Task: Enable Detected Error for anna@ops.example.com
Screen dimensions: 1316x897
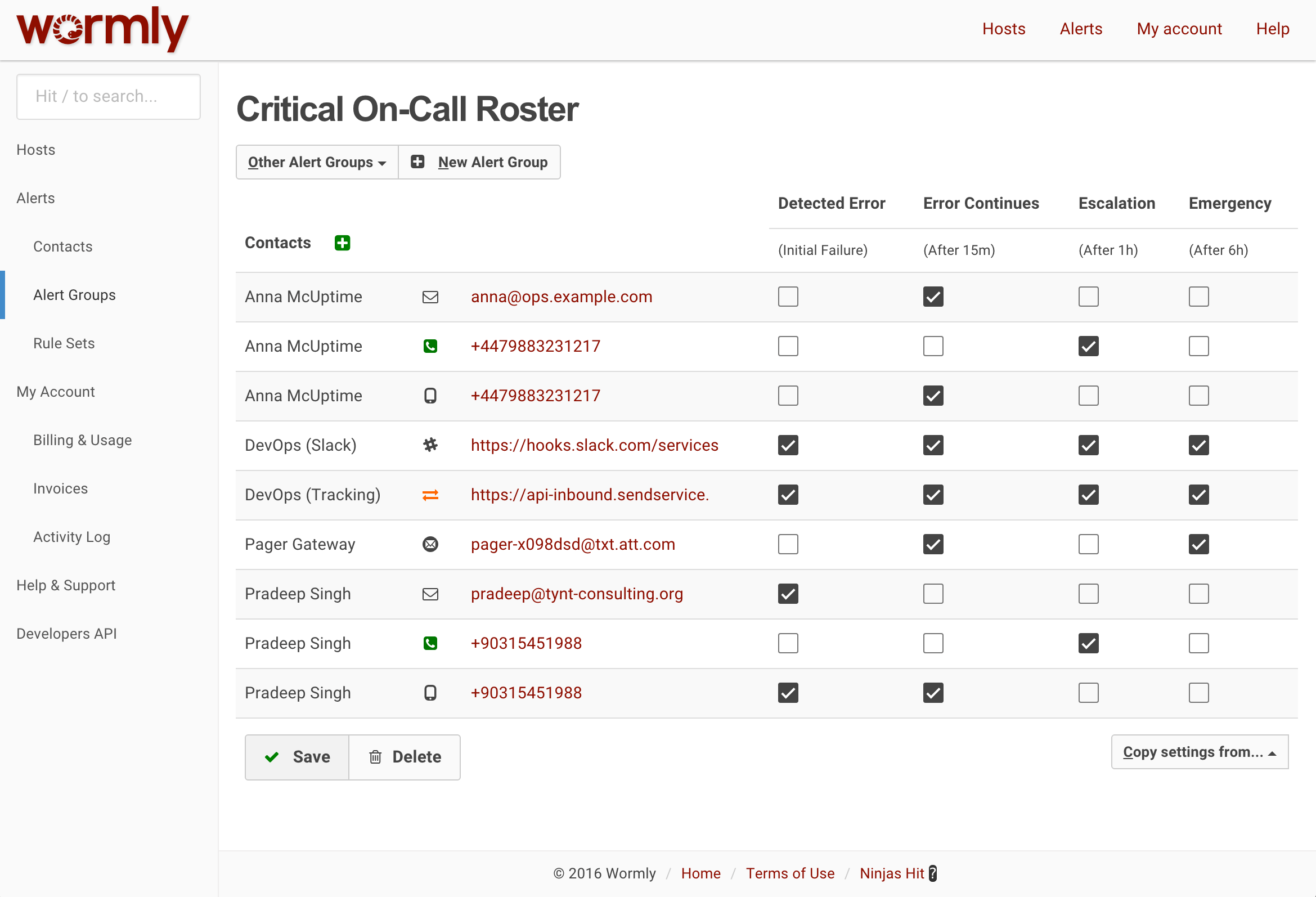Action: [x=788, y=297]
